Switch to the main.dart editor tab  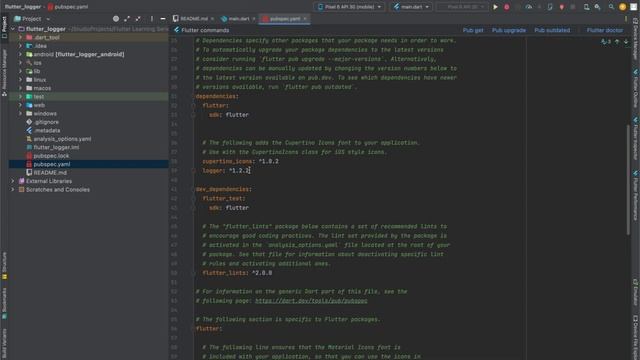[x=238, y=19]
